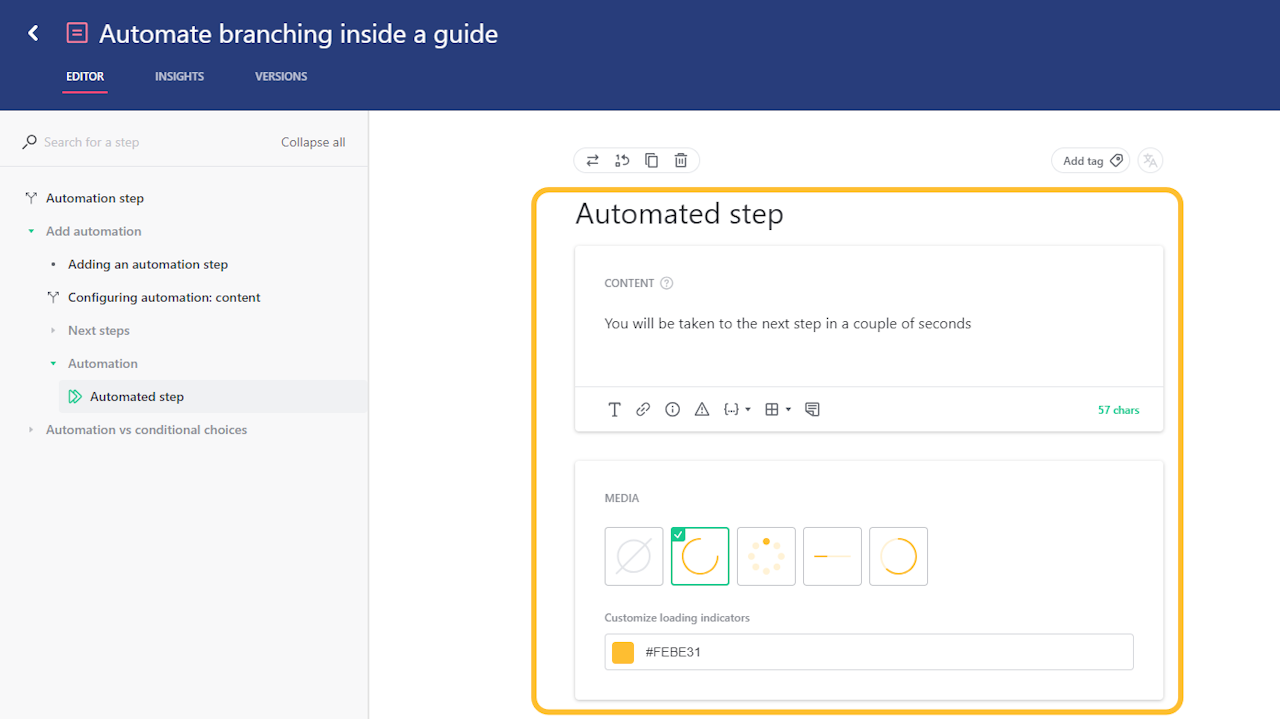Click the yellow #FEBE31 color swatch

(x=623, y=652)
